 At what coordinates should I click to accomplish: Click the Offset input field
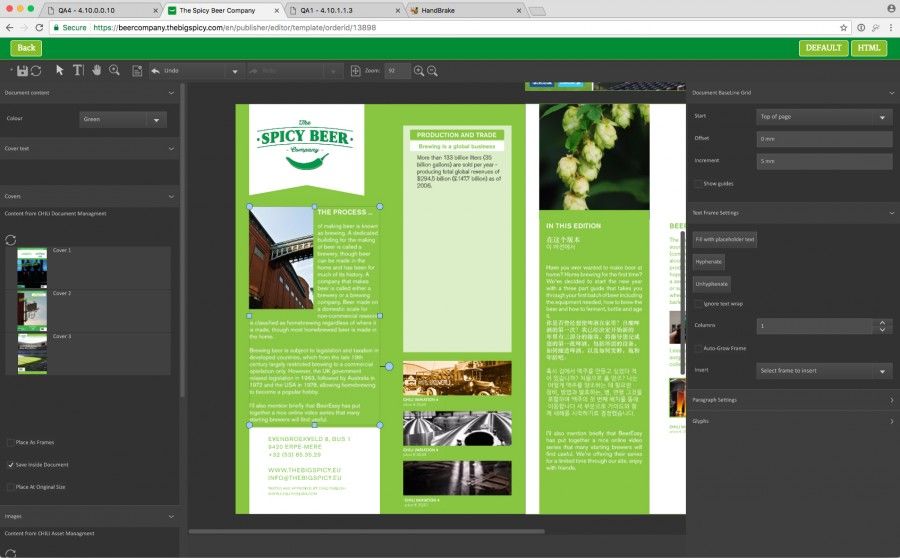tap(824, 139)
